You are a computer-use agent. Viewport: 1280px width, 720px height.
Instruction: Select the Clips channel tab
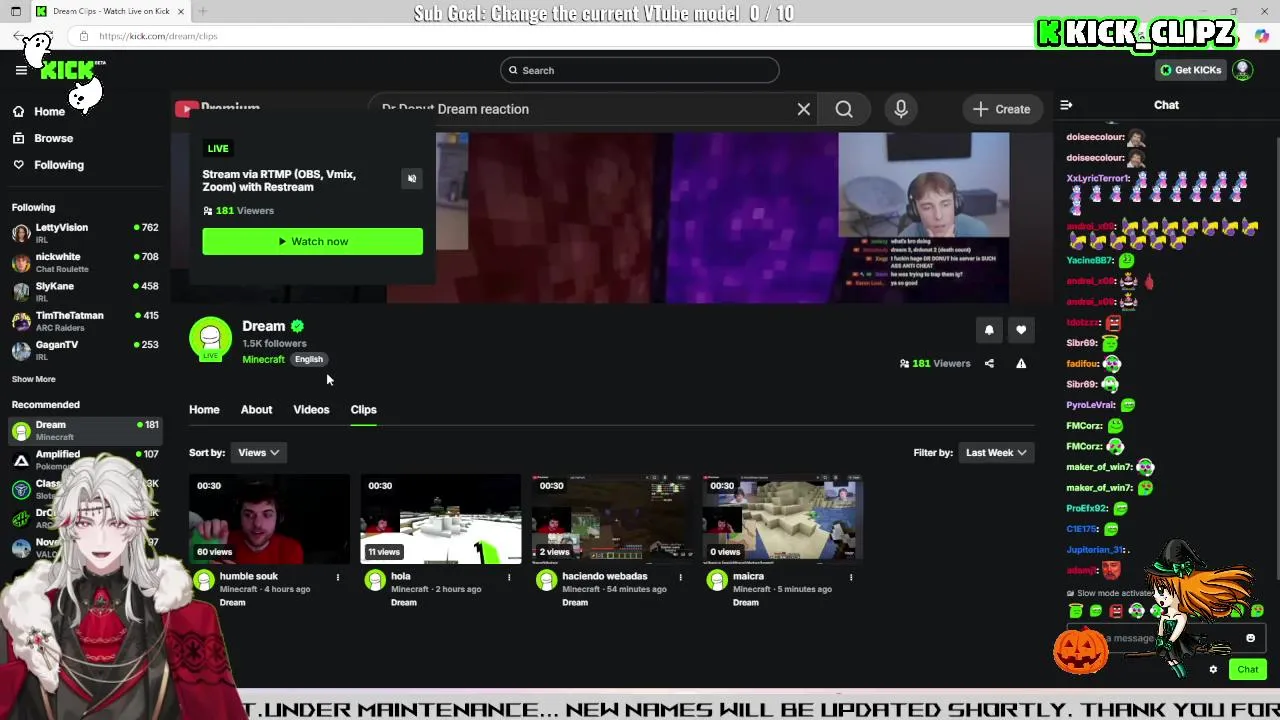pos(363,410)
